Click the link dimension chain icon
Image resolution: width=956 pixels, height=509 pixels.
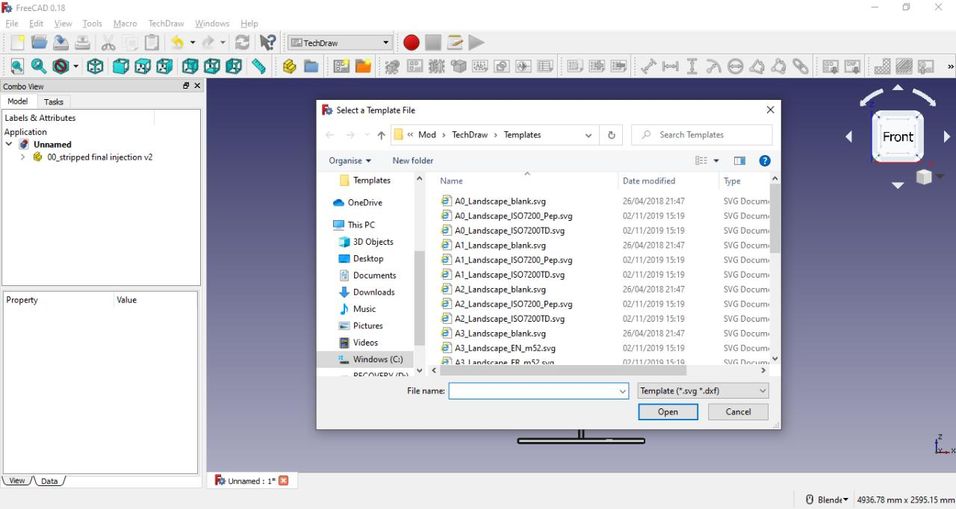tap(801, 66)
